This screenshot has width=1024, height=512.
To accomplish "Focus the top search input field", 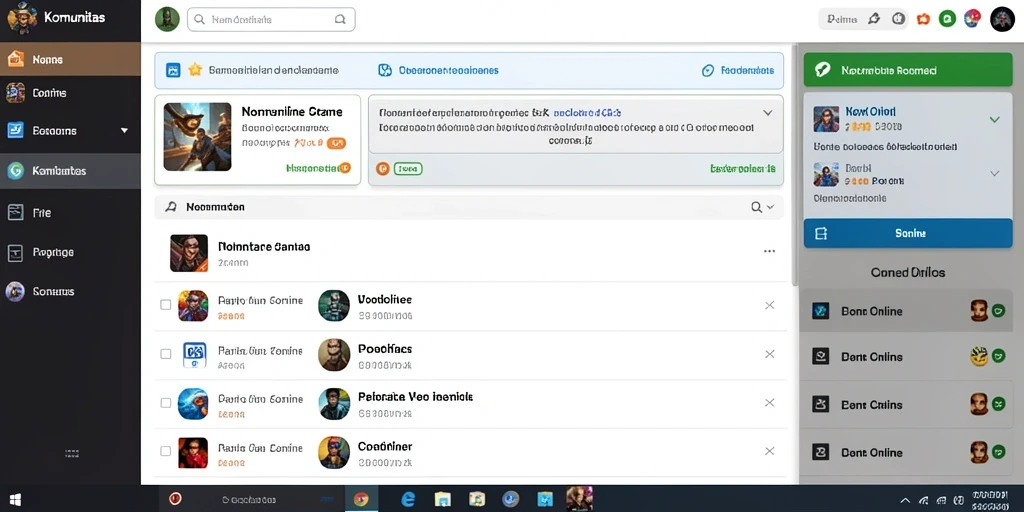I will 271,20.
